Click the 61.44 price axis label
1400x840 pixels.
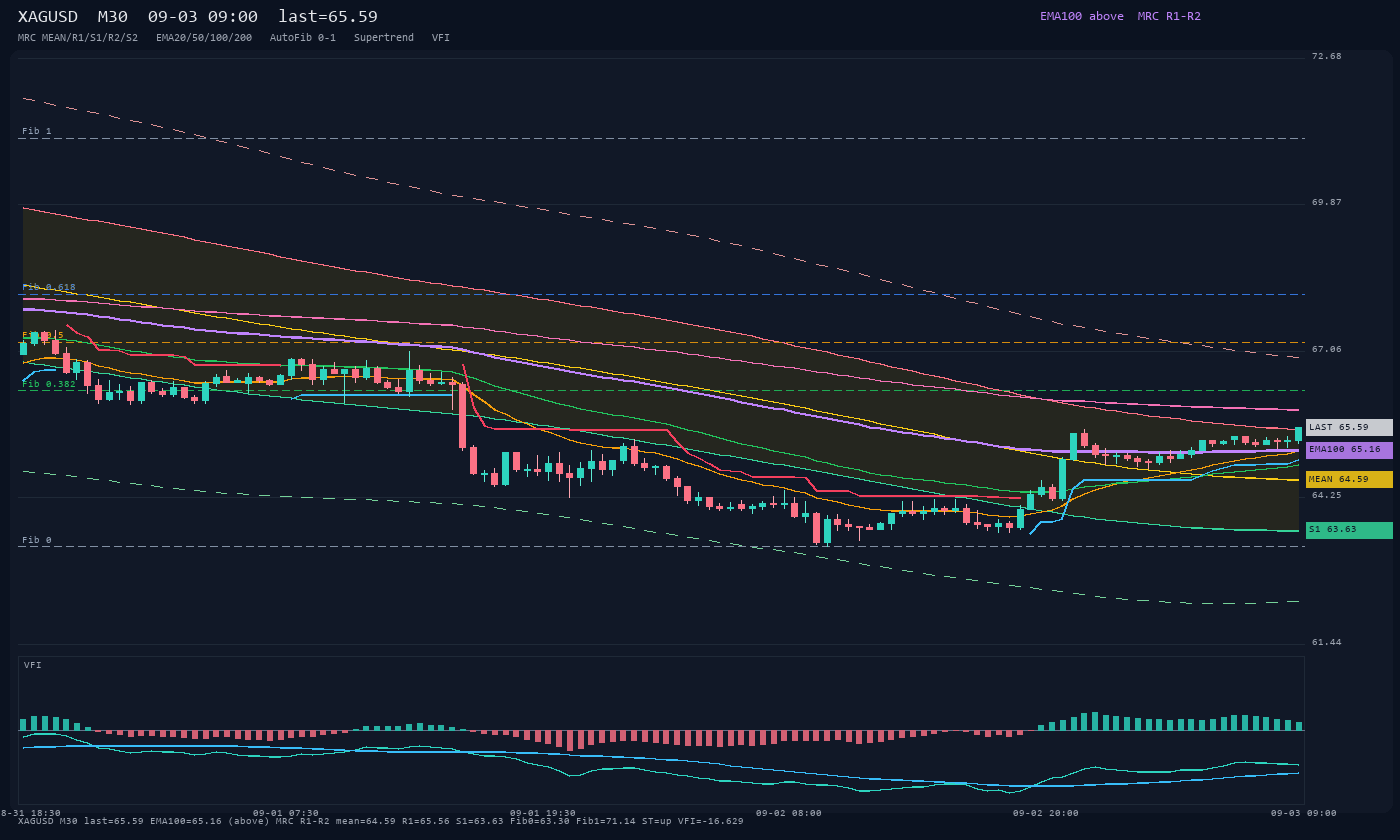(x=1327, y=642)
